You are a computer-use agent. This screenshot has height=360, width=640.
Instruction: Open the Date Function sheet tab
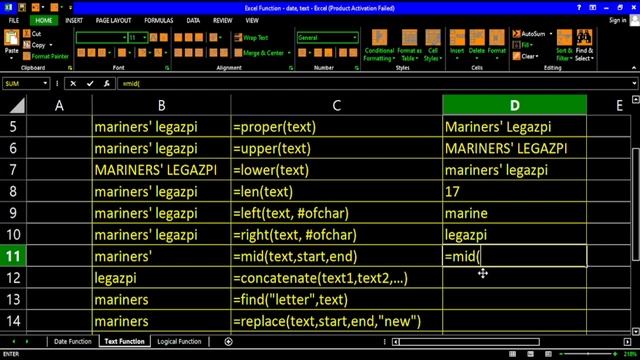tap(73, 342)
